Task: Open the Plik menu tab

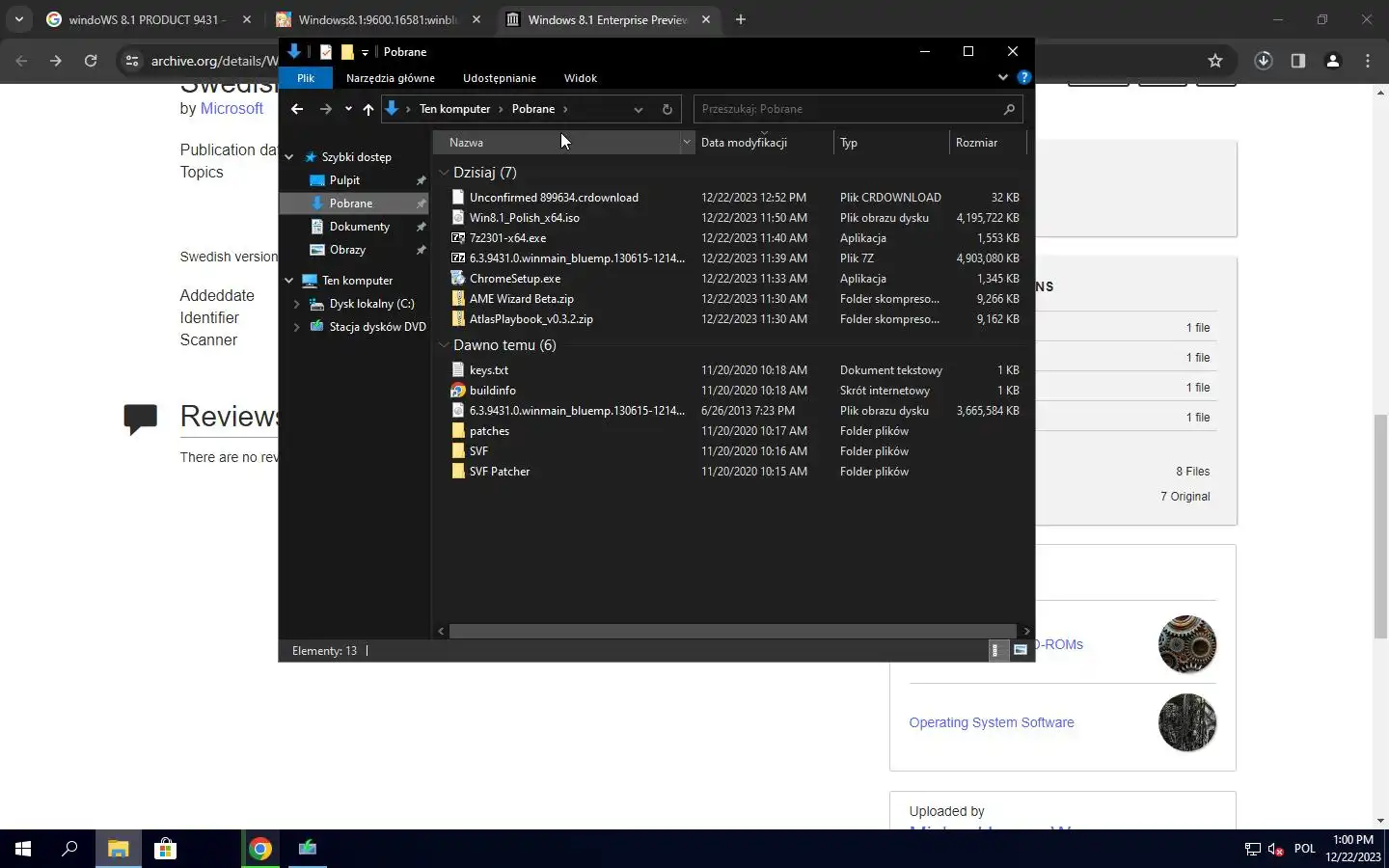Action: pos(306,78)
